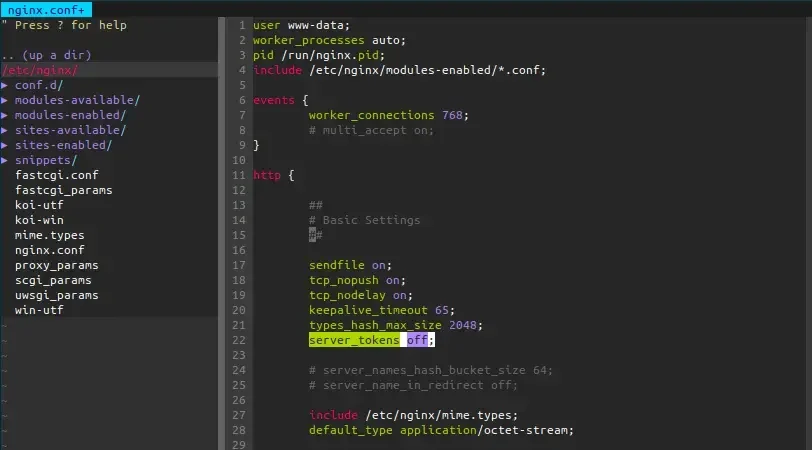Click '/etc/nginx/mime.types;' include path

441,415
